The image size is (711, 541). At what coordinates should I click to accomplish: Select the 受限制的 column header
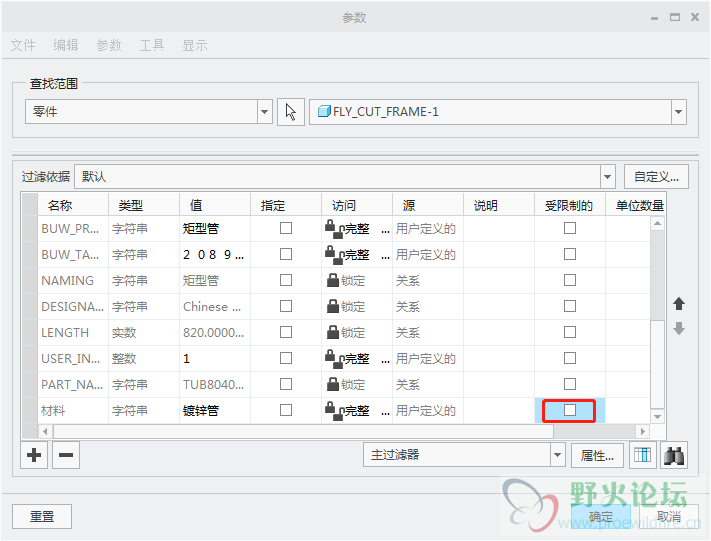tap(570, 205)
